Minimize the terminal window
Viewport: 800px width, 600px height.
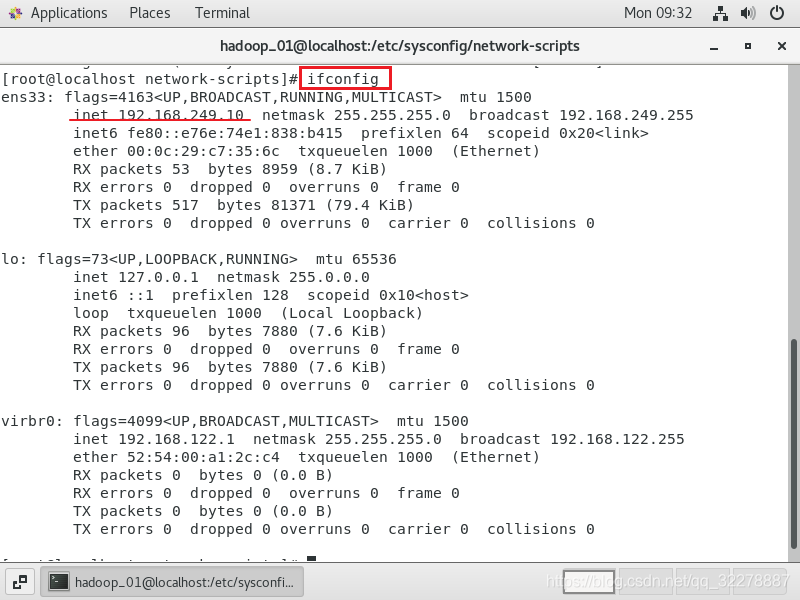pyautogui.click(x=714, y=47)
